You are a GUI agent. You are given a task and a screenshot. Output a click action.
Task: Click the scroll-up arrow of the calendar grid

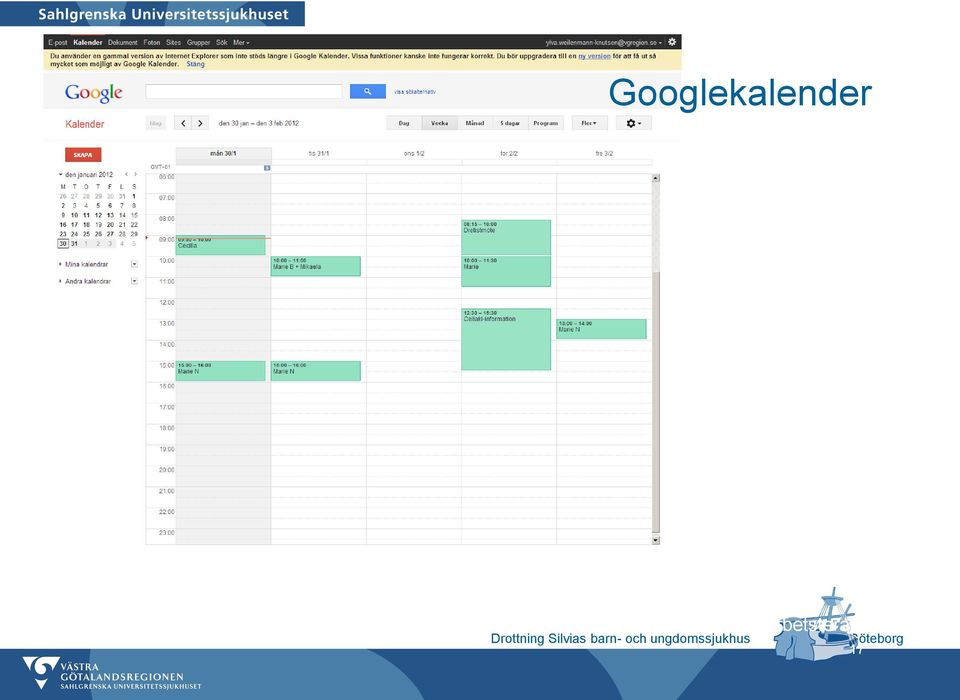point(656,178)
